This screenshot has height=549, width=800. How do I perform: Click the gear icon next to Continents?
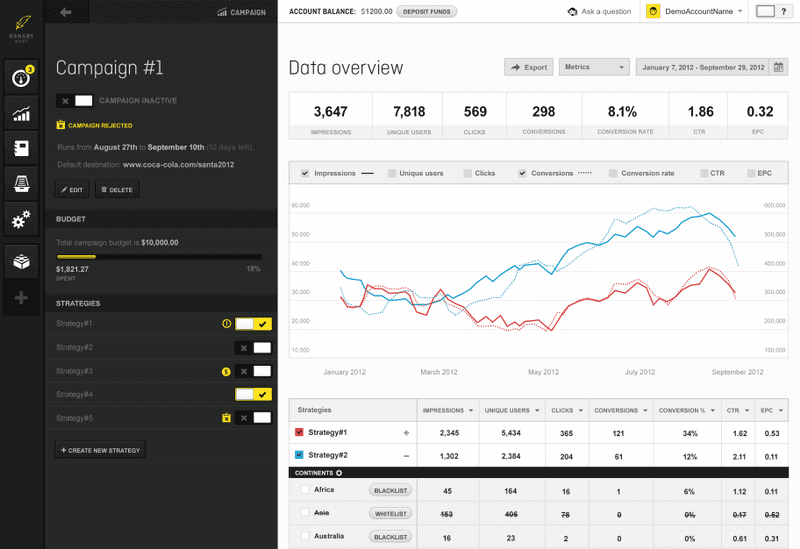coord(339,473)
